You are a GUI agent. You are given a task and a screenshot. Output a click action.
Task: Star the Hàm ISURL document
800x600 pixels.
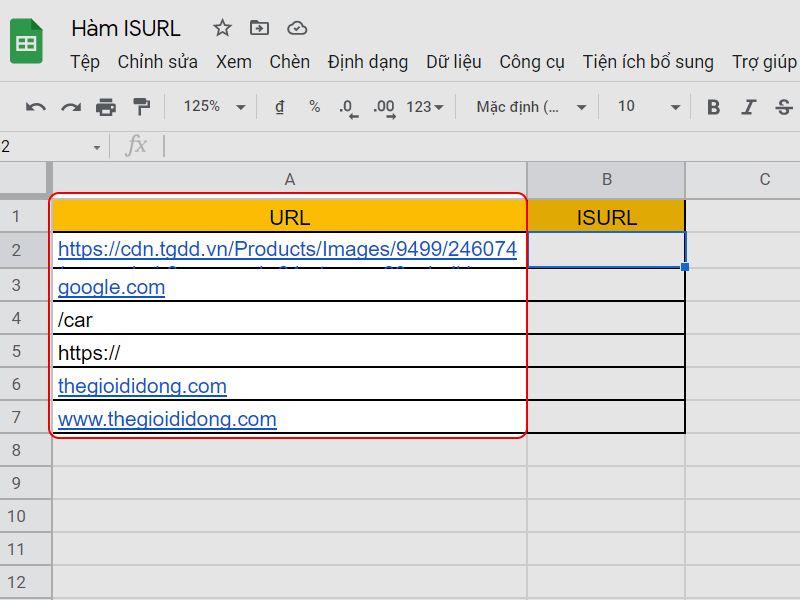pos(222,28)
